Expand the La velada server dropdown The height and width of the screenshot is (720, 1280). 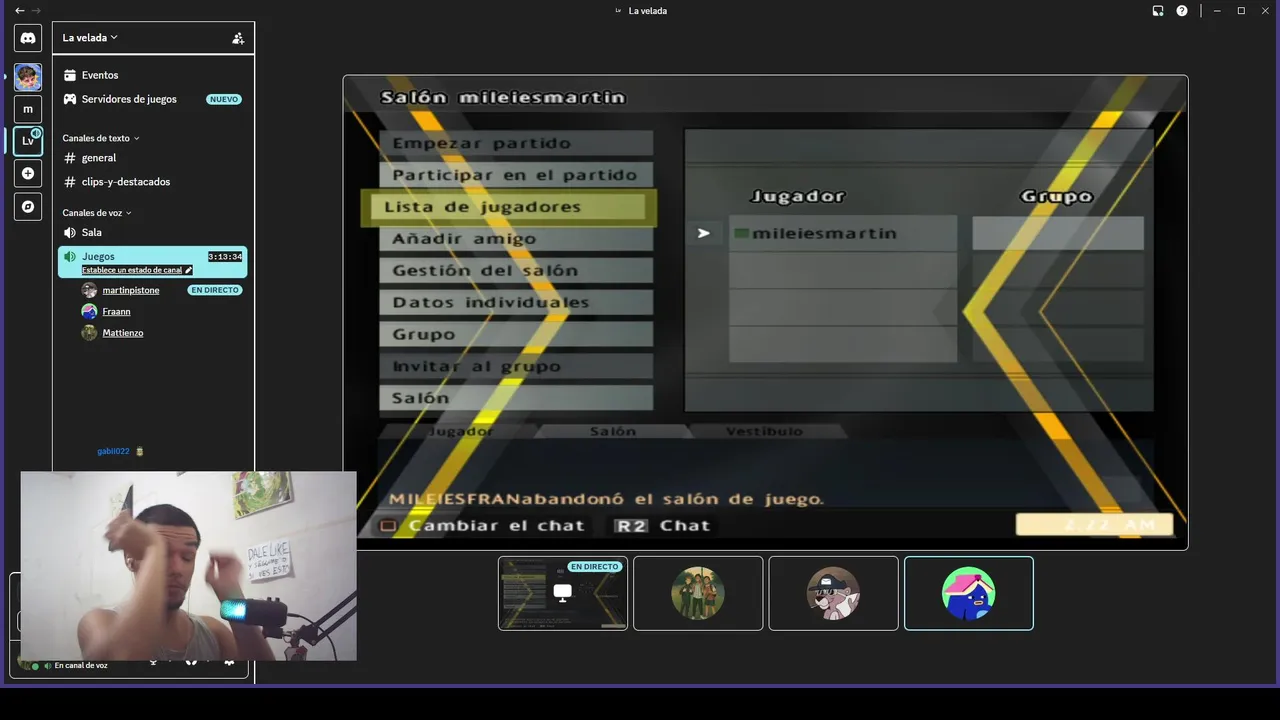[90, 38]
